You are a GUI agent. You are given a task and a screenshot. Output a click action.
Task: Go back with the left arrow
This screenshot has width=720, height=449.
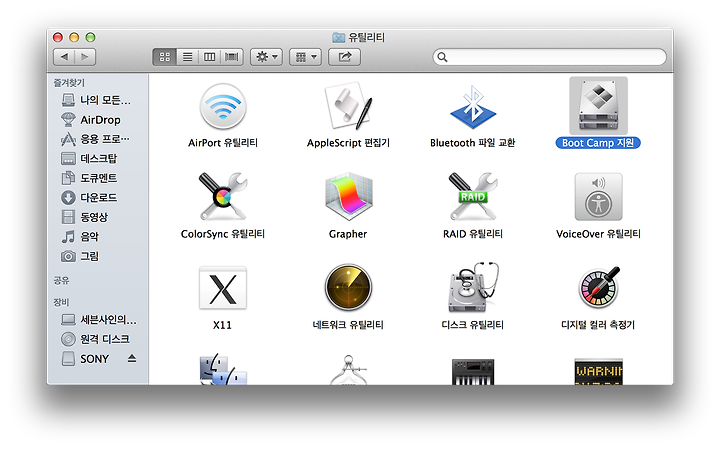[64, 57]
